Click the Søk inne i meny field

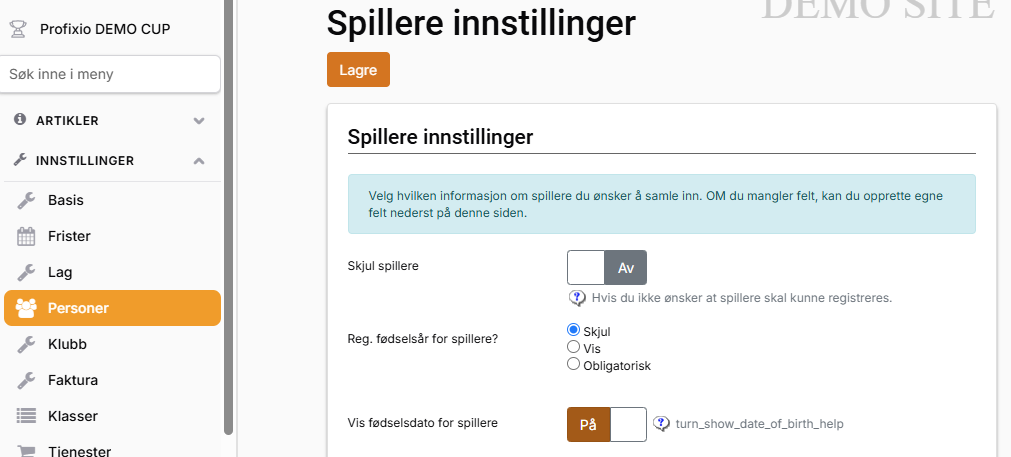[x=110, y=74]
